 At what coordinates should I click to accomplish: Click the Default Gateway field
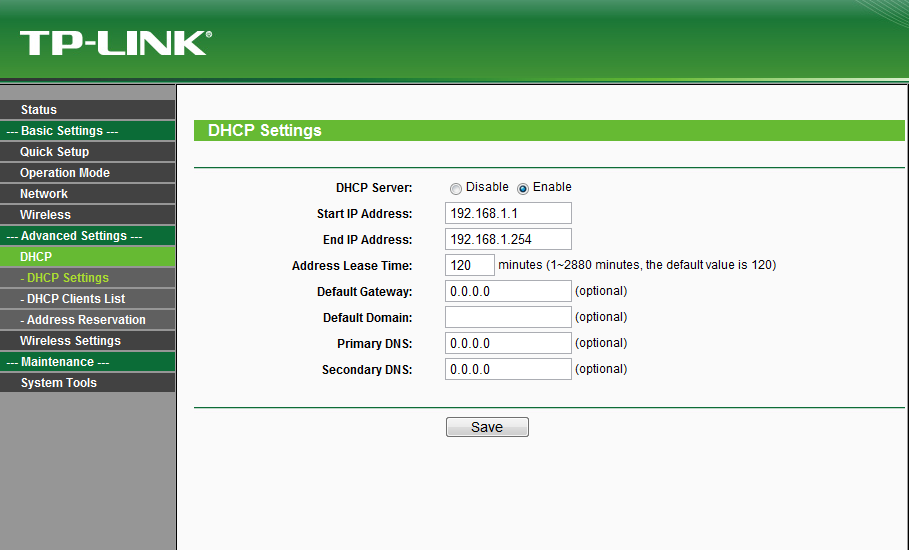(508, 291)
